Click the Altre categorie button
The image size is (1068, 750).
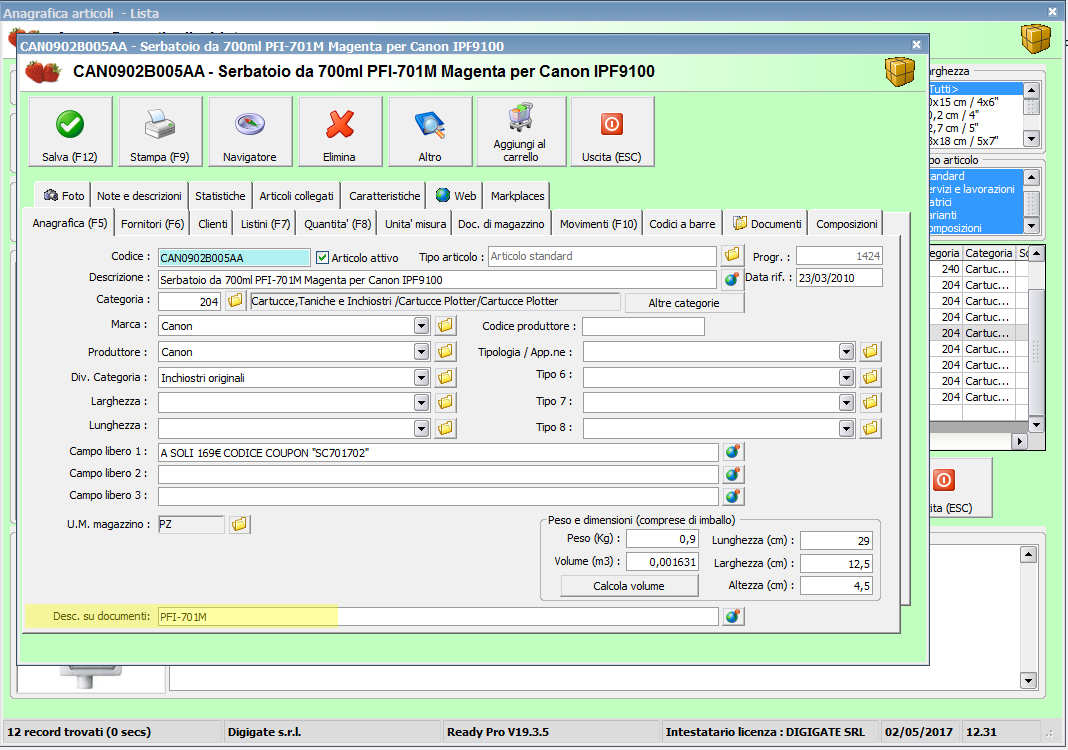pyautogui.click(x=684, y=303)
